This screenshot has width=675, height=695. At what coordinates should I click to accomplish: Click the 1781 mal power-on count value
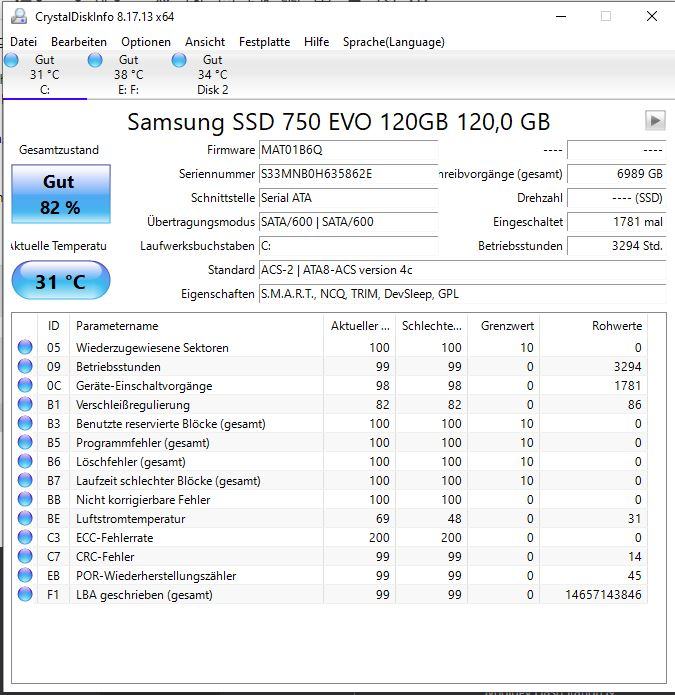click(x=616, y=222)
